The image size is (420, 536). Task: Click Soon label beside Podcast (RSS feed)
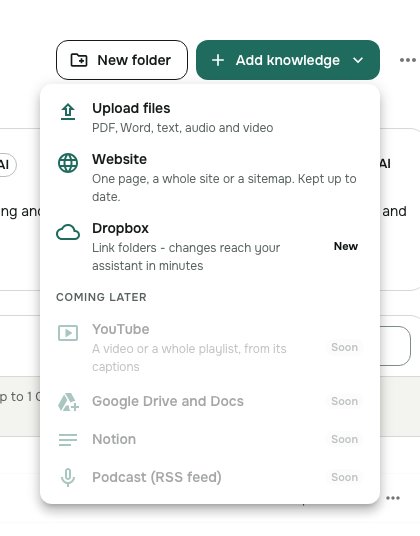click(344, 477)
